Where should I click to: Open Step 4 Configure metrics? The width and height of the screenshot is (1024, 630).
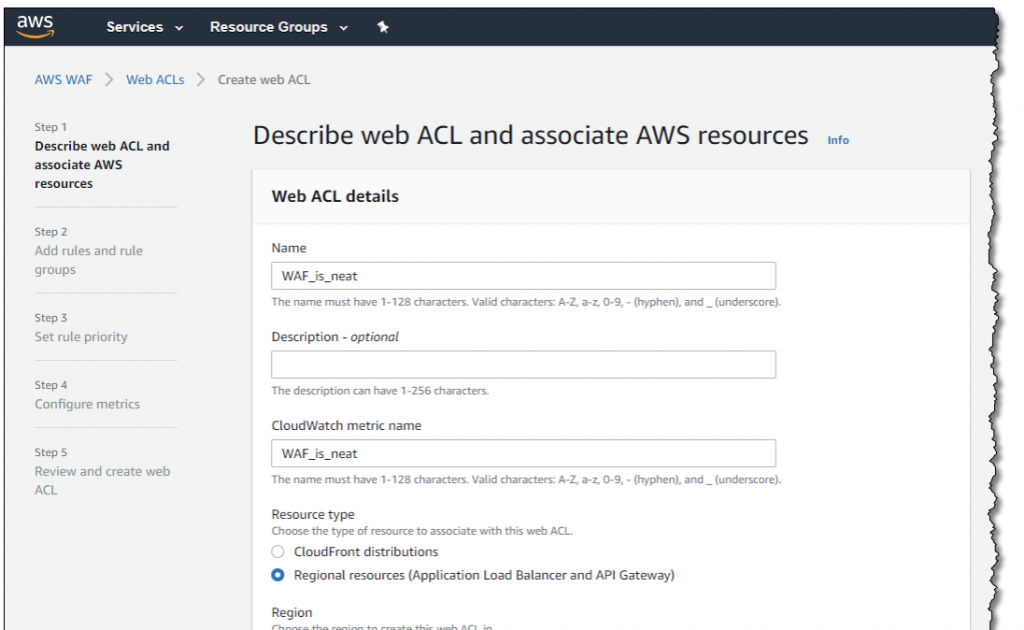[87, 404]
